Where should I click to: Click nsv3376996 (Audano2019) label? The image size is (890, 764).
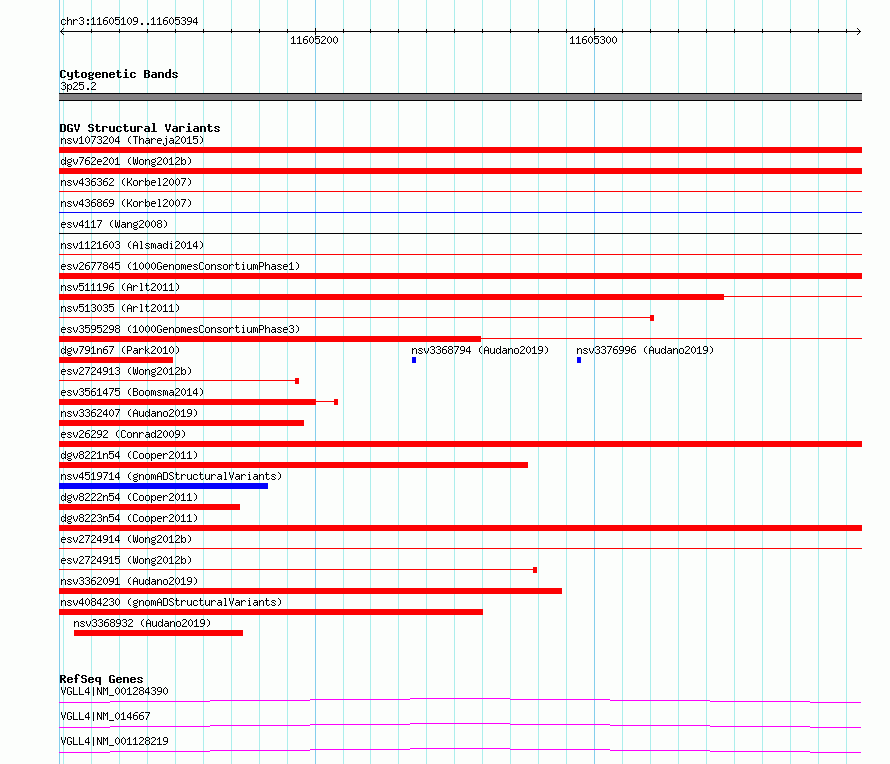645,350
